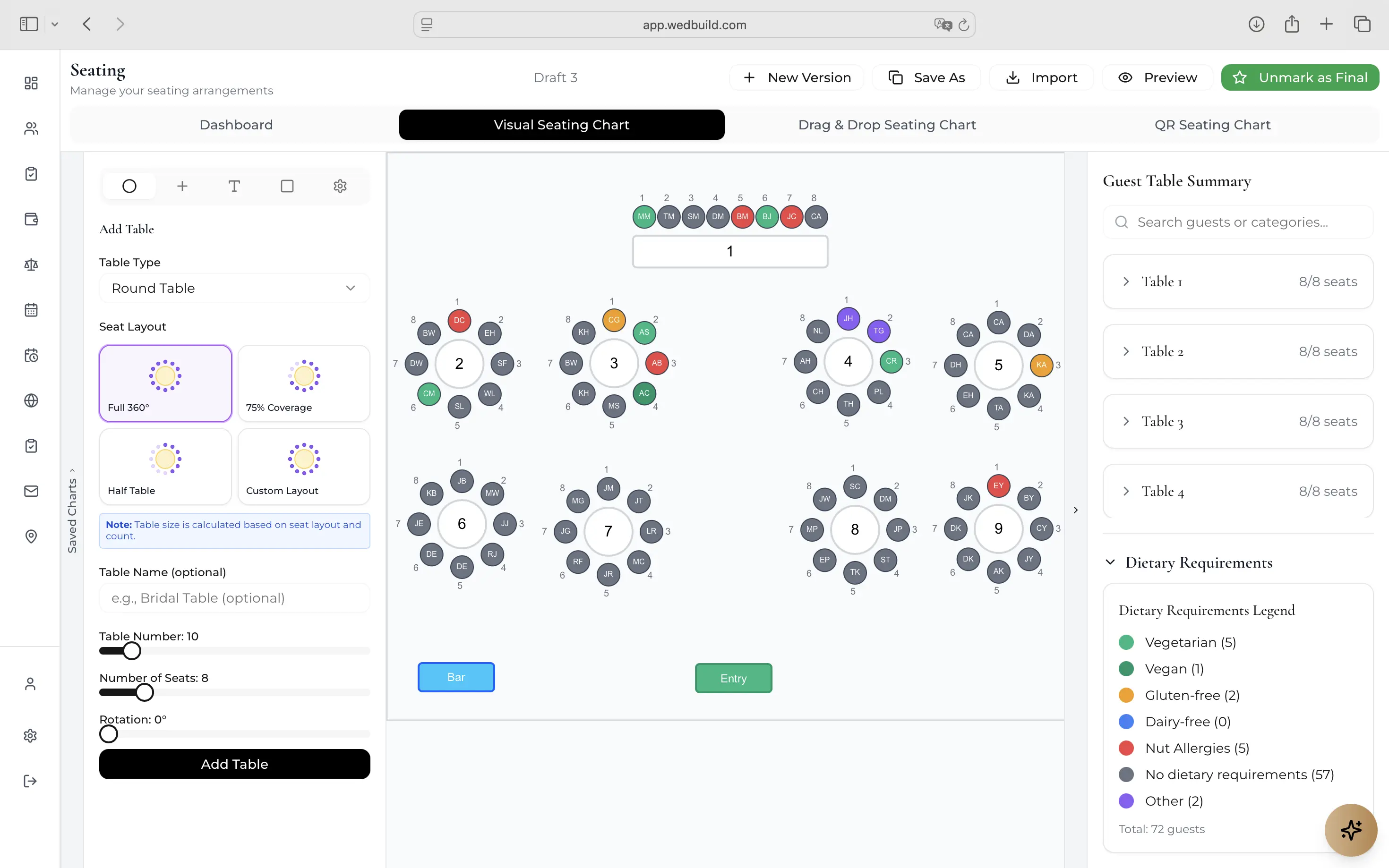Click the Vegetarian (5) legend entry

click(x=1178, y=642)
